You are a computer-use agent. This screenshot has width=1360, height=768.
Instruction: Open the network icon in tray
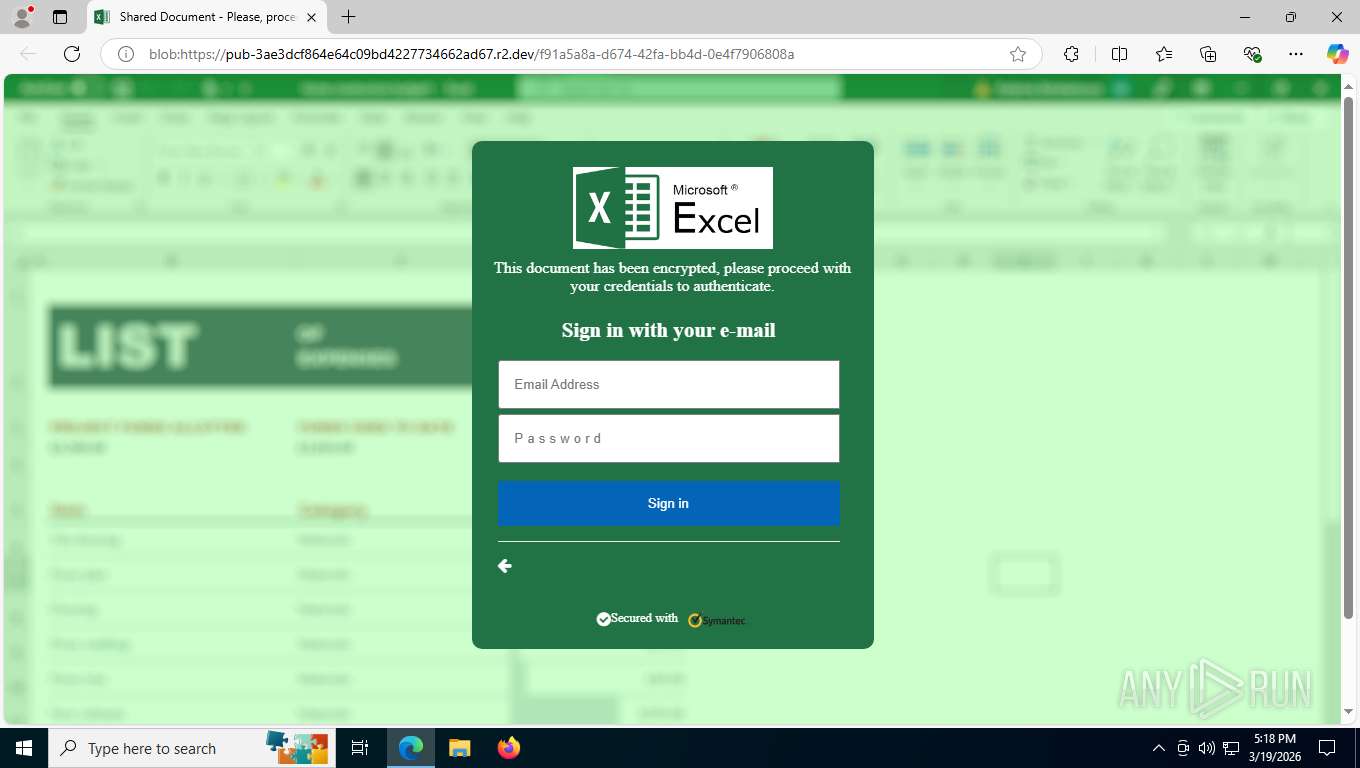(x=1232, y=748)
